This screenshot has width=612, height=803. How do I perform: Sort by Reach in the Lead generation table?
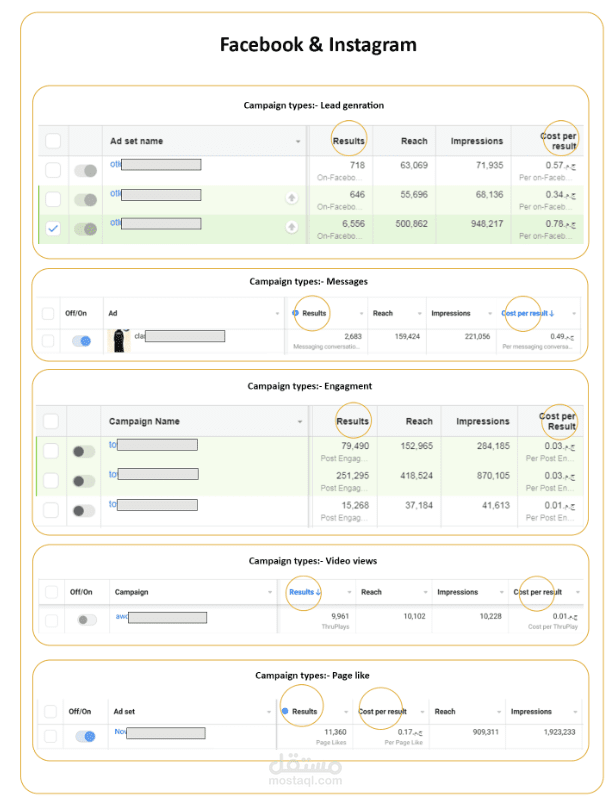tap(414, 141)
